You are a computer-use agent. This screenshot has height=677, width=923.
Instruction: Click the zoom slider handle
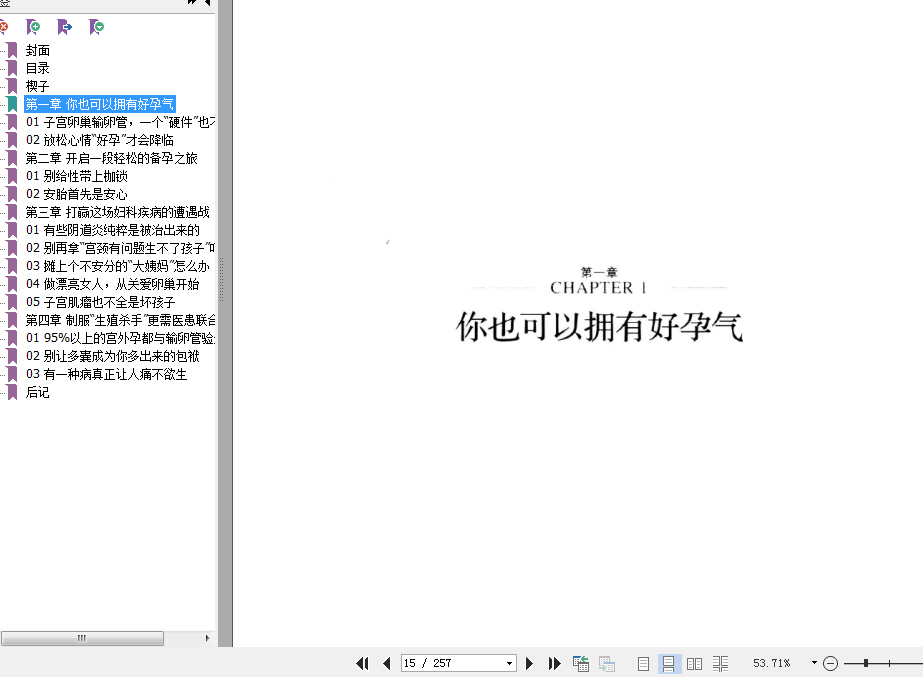[x=866, y=663]
